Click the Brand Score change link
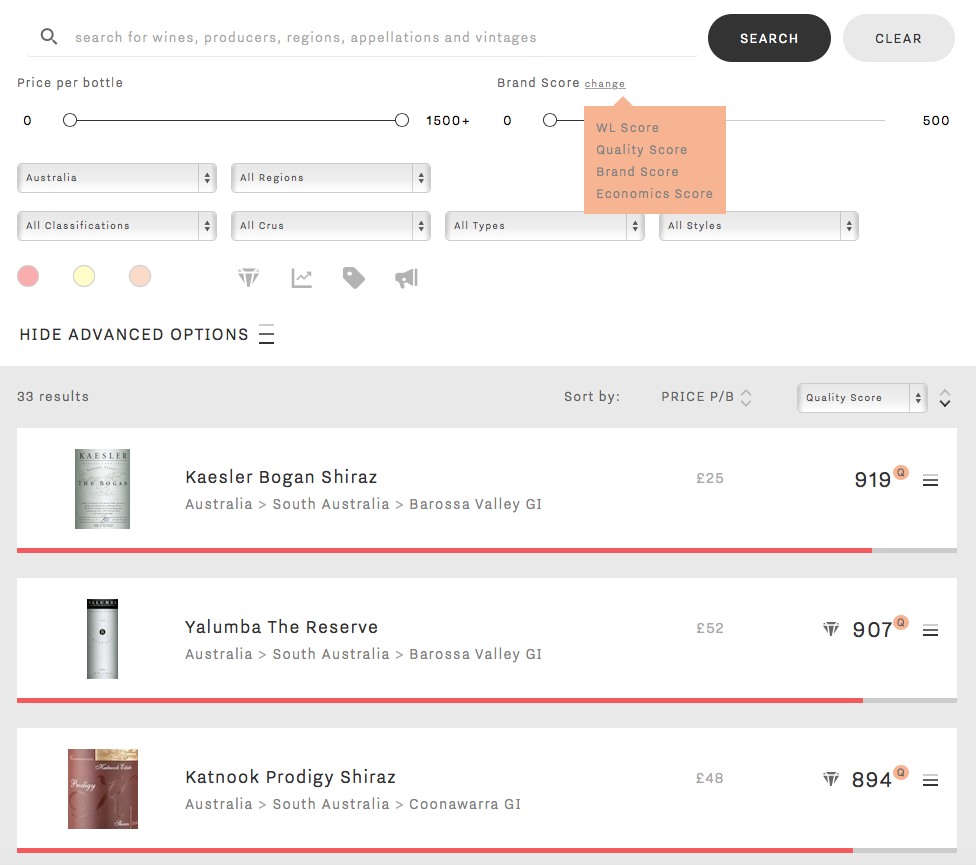The image size is (976, 865). (604, 83)
